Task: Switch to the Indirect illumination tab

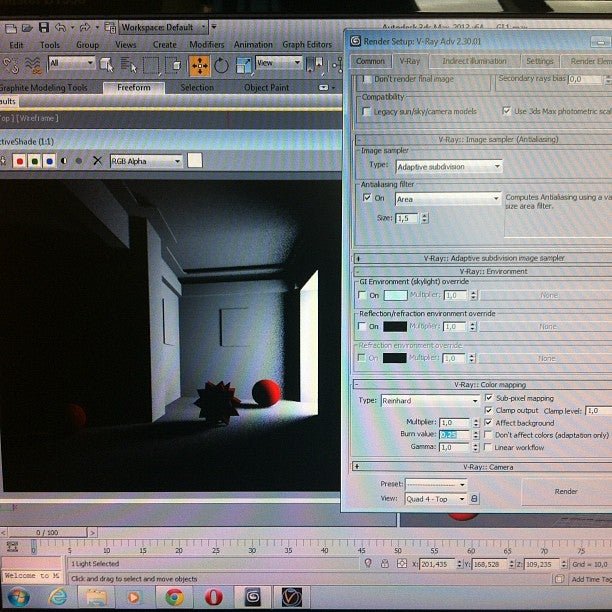Action: [474, 61]
